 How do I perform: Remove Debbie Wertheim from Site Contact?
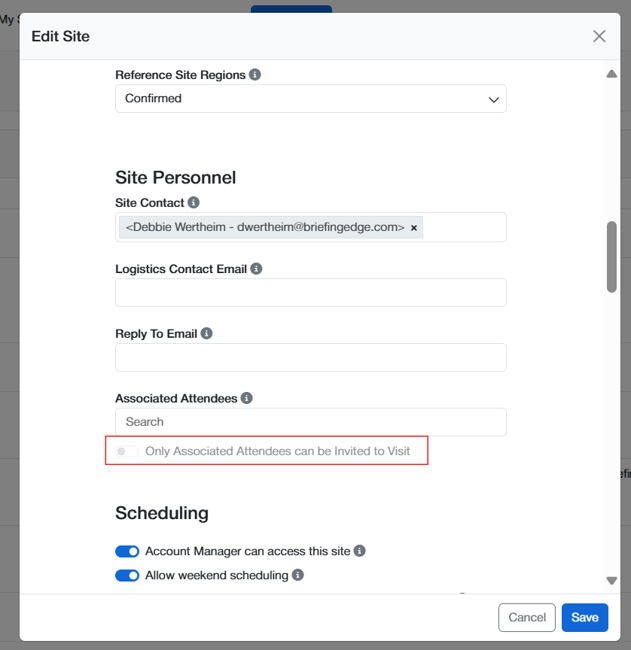[x=414, y=228]
